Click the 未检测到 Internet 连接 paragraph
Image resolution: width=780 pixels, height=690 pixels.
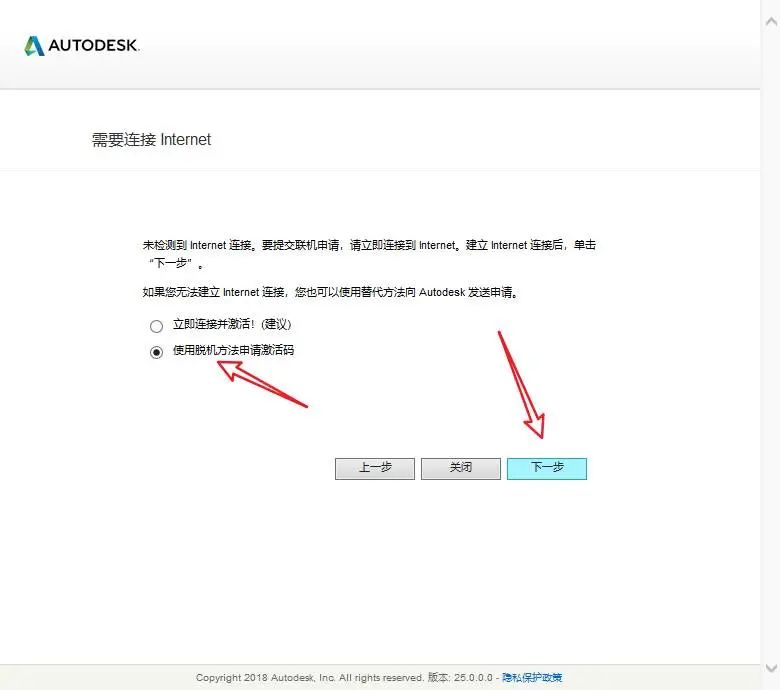click(x=369, y=254)
